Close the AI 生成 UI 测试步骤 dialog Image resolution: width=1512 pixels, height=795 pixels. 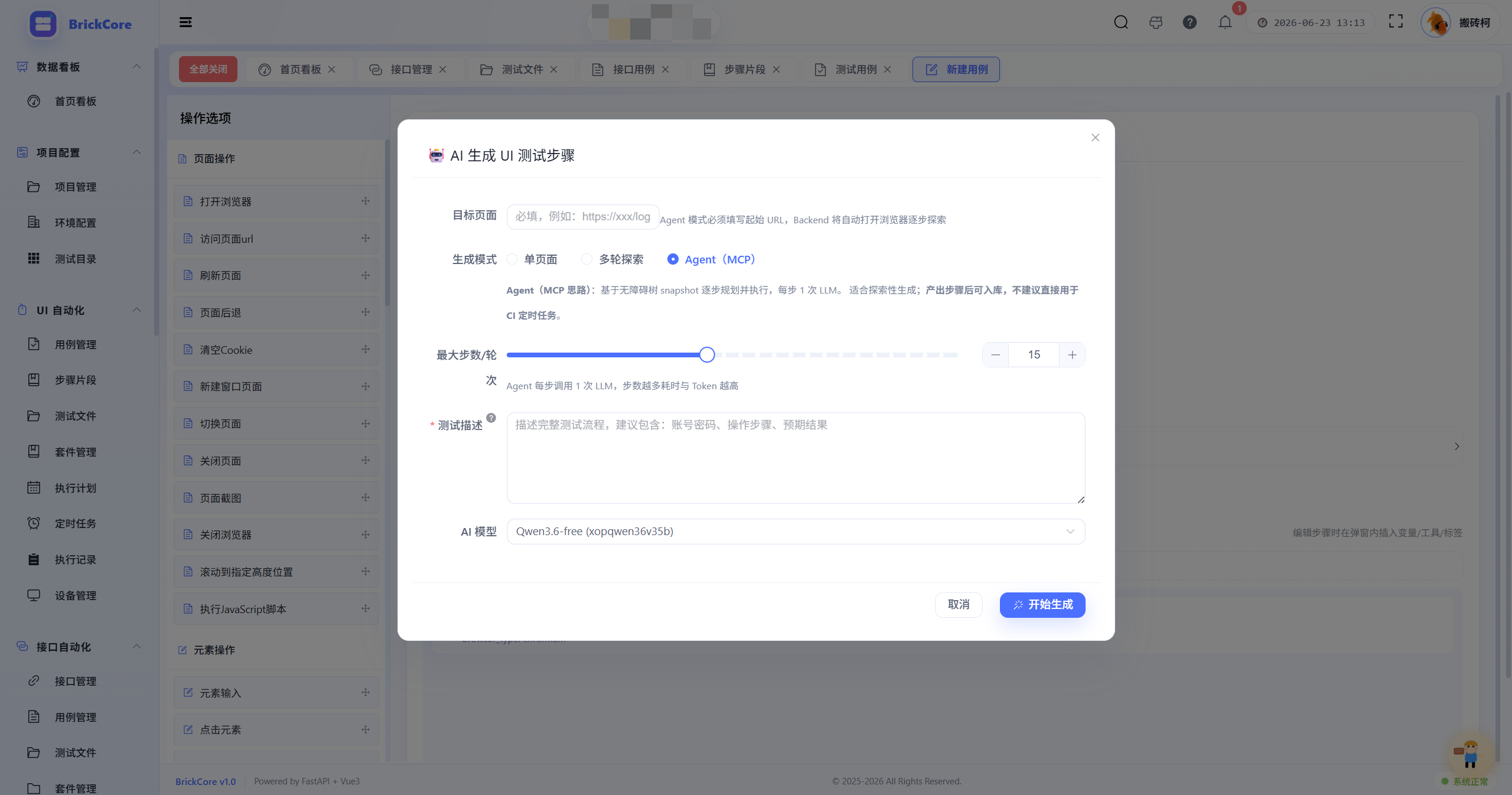(1095, 138)
